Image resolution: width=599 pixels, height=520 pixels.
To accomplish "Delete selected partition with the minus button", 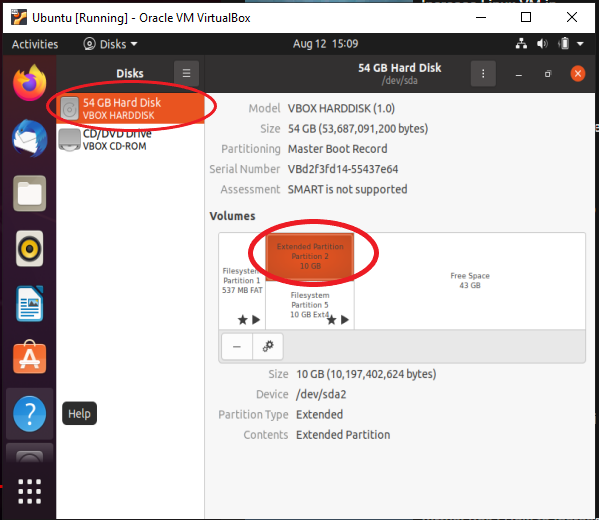I will pos(237,346).
